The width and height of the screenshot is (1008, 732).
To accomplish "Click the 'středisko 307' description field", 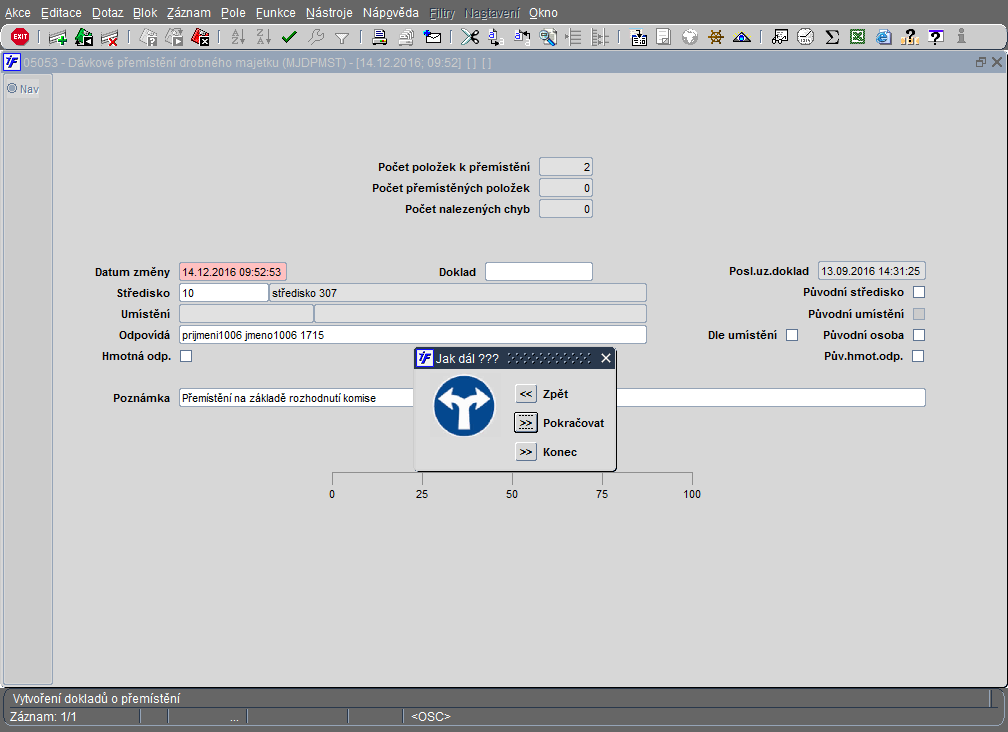I will pos(458,293).
